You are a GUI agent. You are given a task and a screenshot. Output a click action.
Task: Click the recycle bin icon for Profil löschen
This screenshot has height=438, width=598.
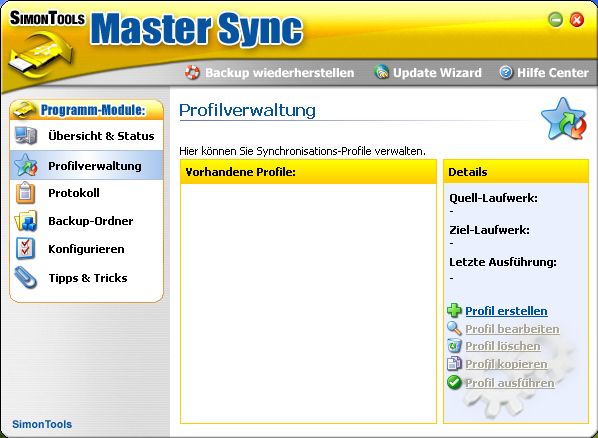pyautogui.click(x=454, y=346)
